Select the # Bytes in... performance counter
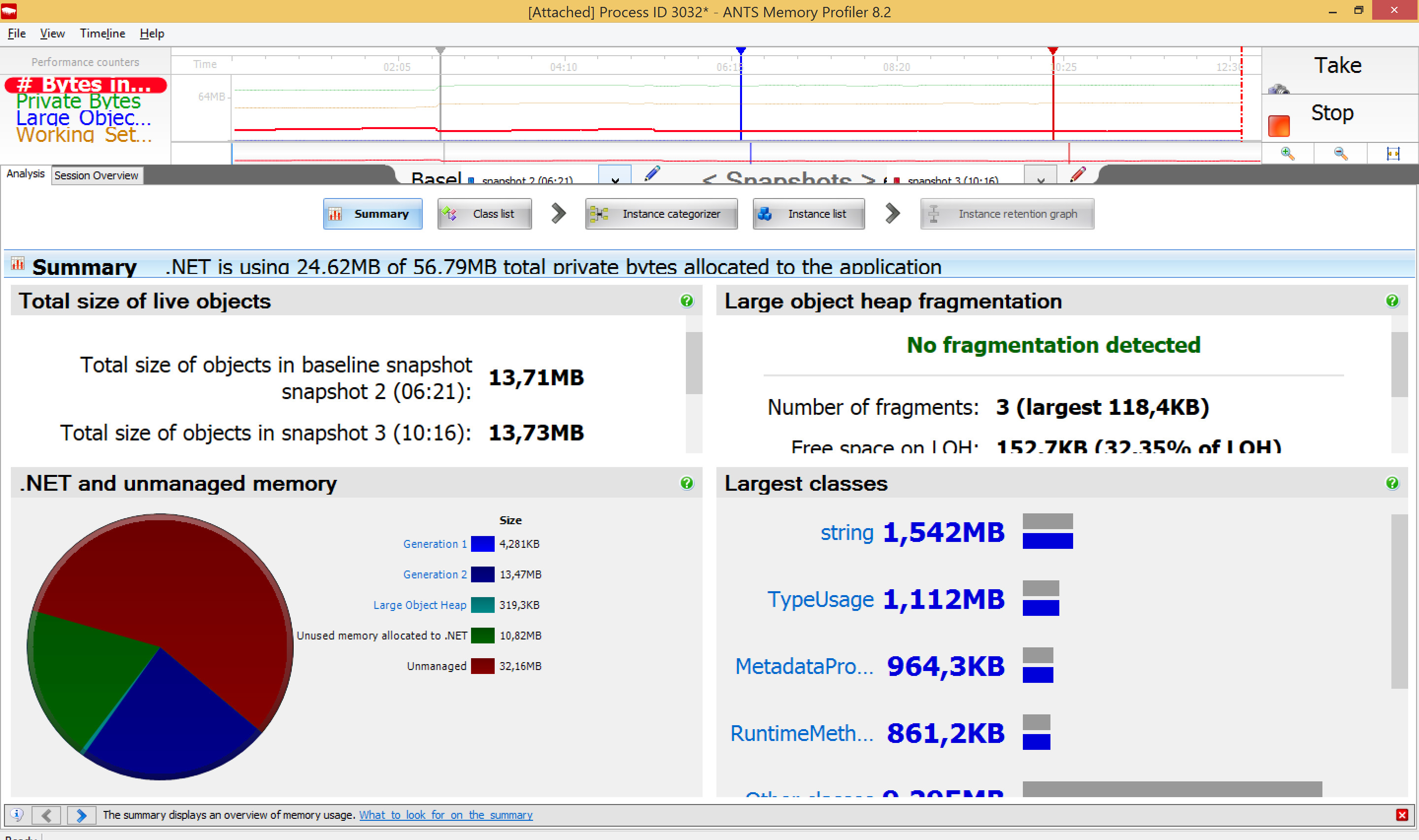Screen dimensions: 1419x840 (x=85, y=85)
